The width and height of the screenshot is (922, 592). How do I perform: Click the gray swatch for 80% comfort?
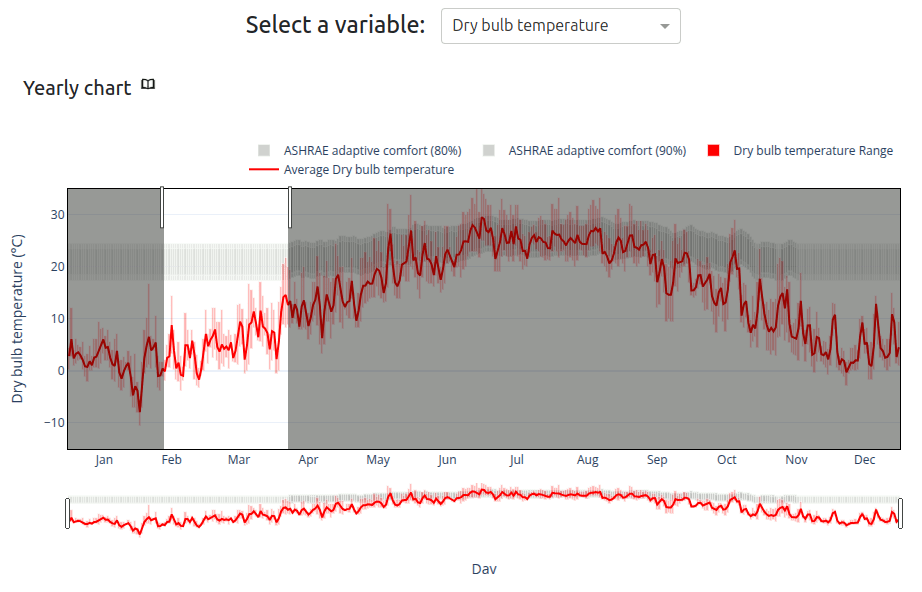[264, 151]
